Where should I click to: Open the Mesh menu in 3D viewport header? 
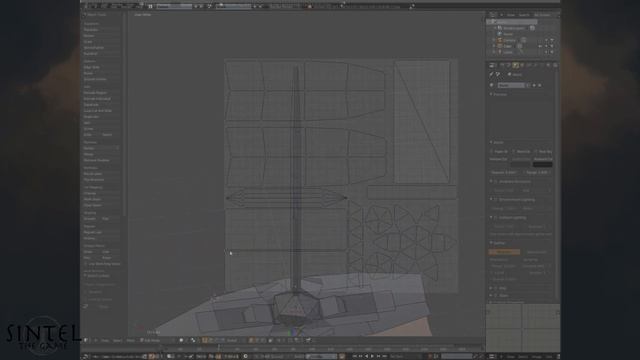[x=131, y=340]
